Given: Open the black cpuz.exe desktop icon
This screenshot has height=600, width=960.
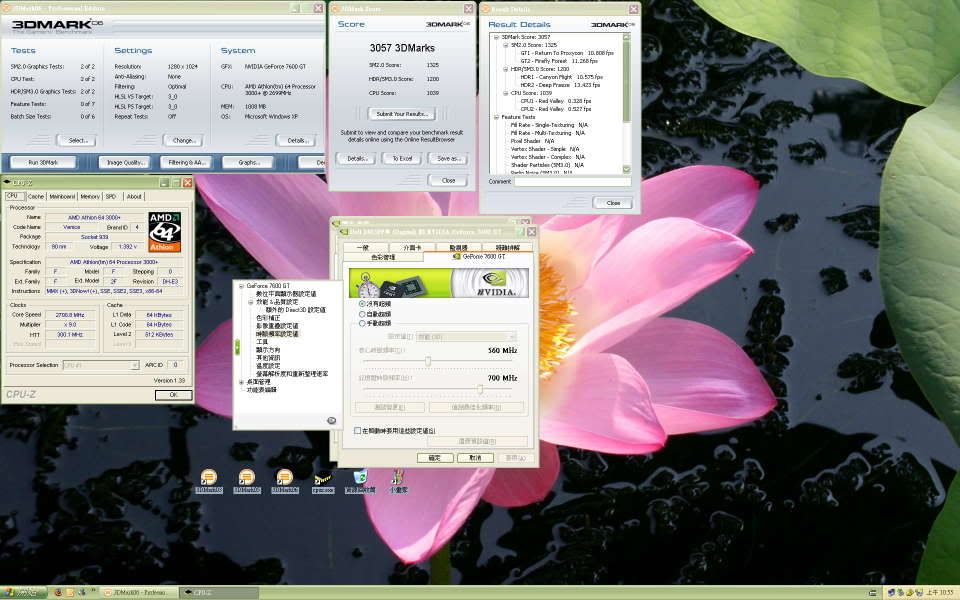Looking at the screenshot, I should [322, 479].
